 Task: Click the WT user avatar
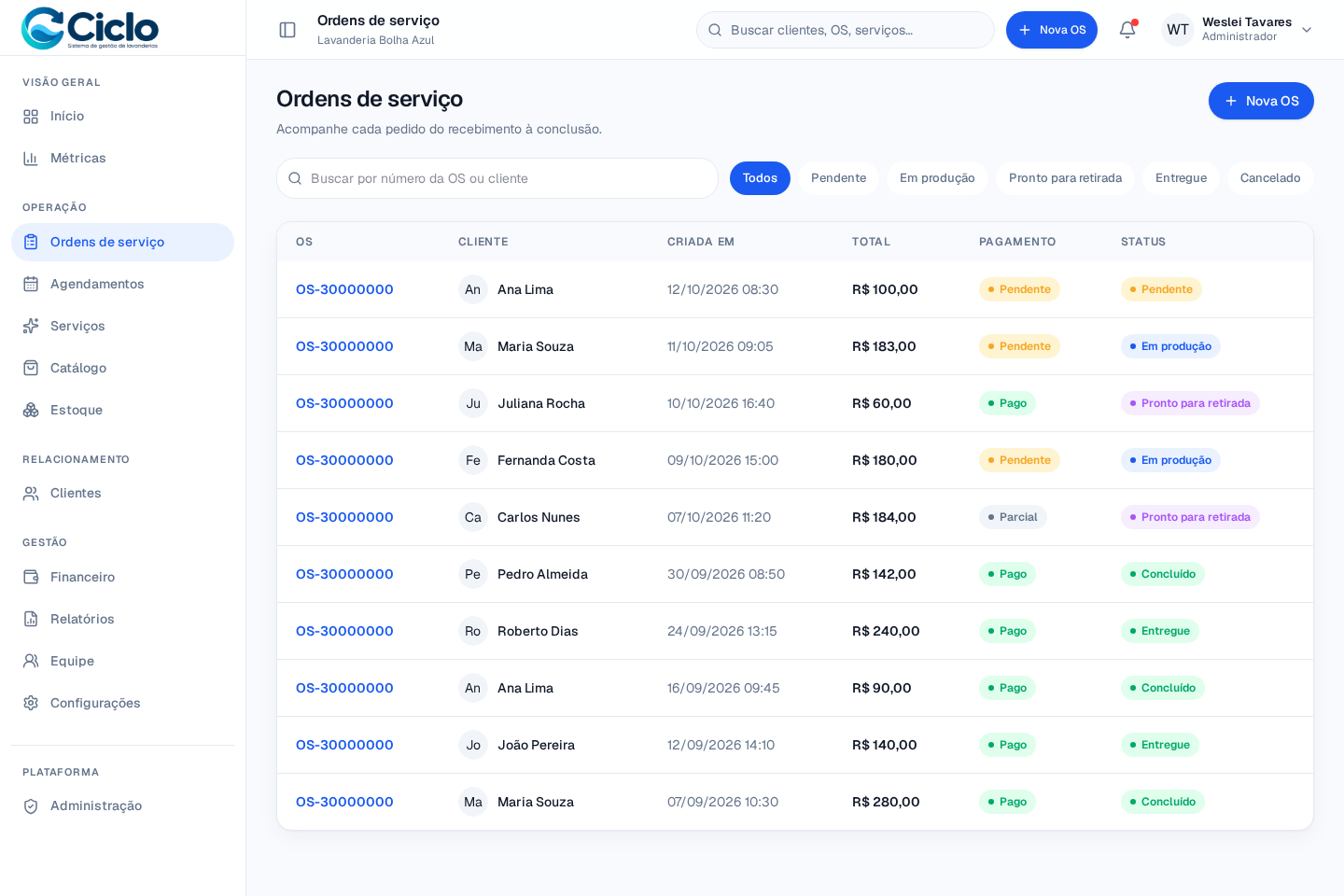pyautogui.click(x=1178, y=30)
